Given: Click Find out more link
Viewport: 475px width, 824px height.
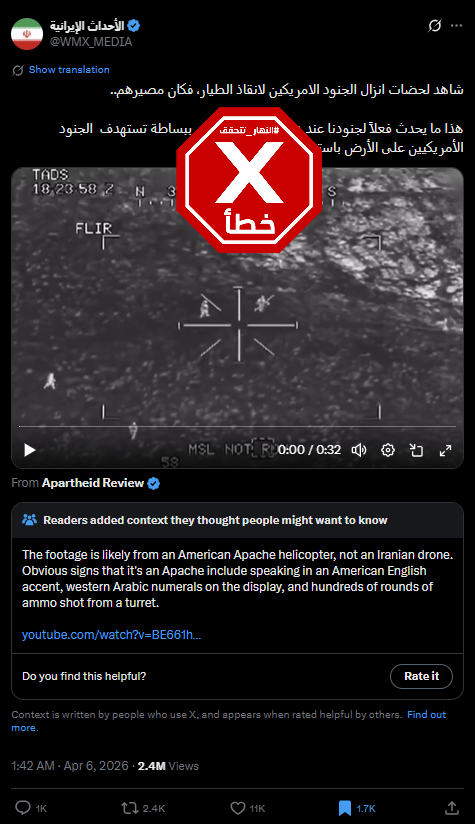Looking at the screenshot, I should (229, 721).
